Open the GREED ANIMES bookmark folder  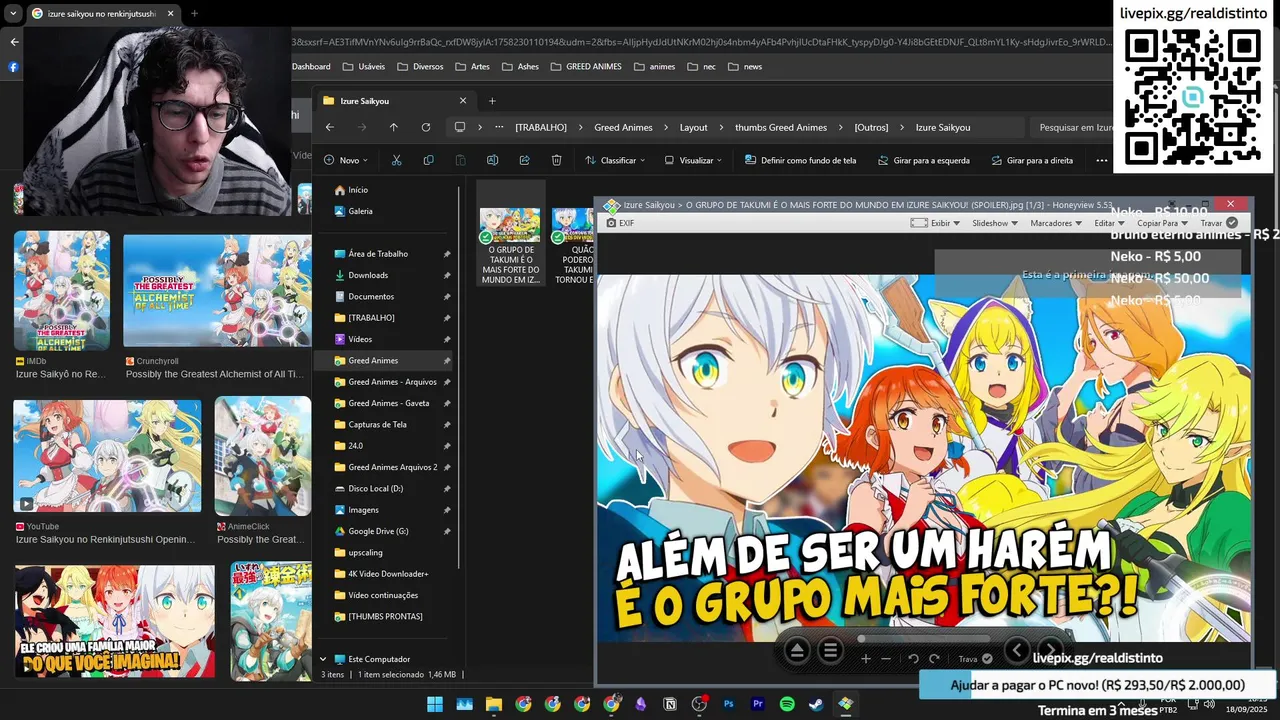pyautogui.click(x=584, y=67)
